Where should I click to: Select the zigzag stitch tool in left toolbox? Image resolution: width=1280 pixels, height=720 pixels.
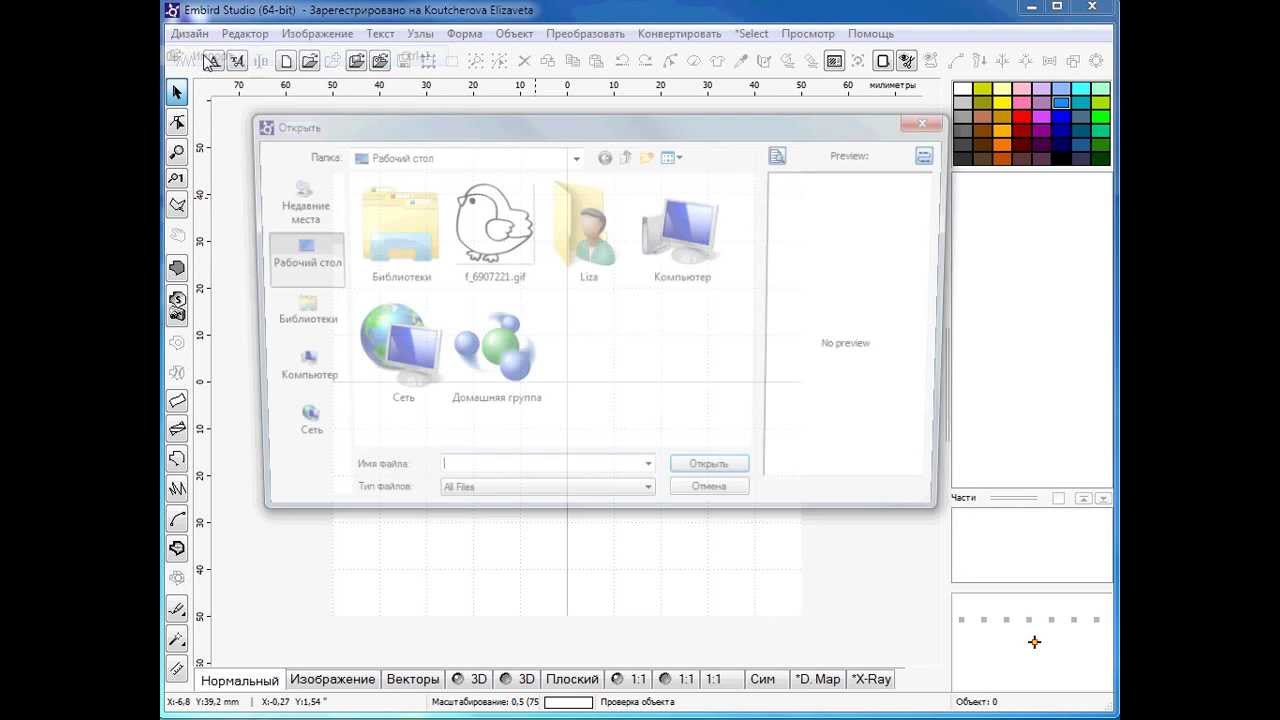(177, 489)
